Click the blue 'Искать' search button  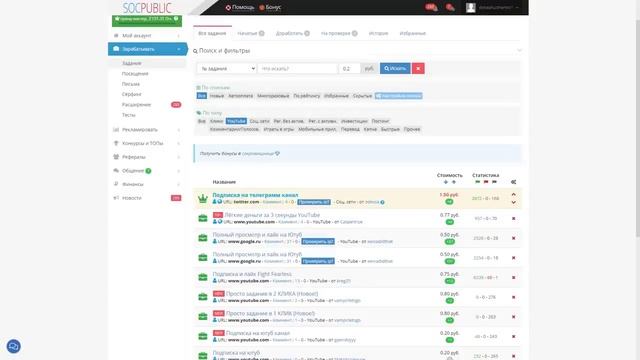pos(395,68)
